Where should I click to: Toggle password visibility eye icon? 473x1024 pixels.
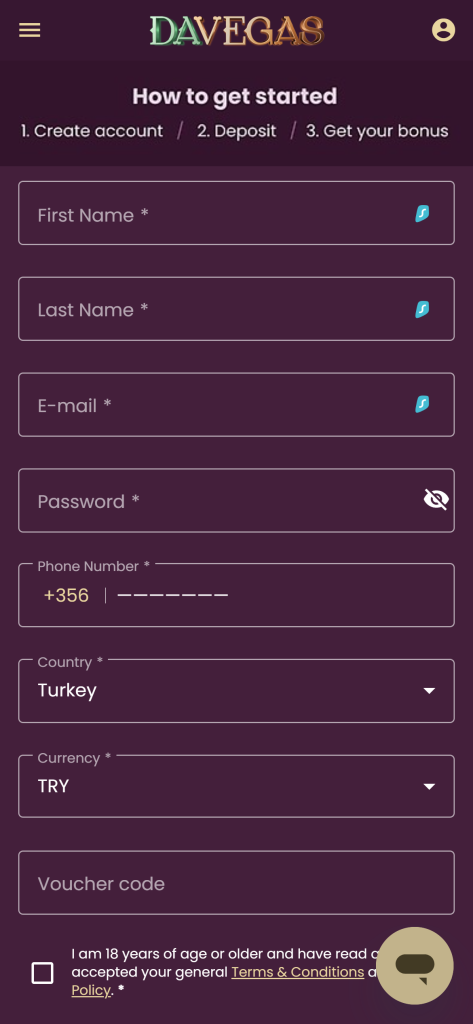pos(436,500)
